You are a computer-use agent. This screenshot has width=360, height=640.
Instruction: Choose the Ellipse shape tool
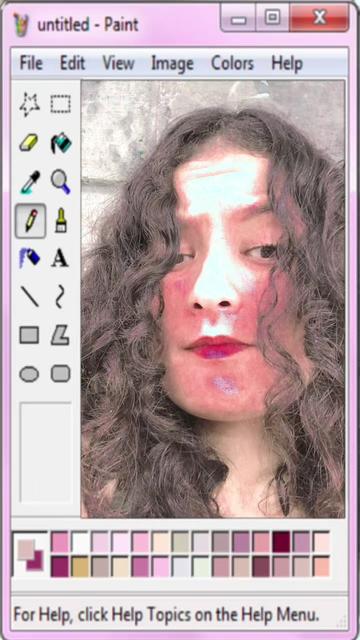tap(29, 374)
